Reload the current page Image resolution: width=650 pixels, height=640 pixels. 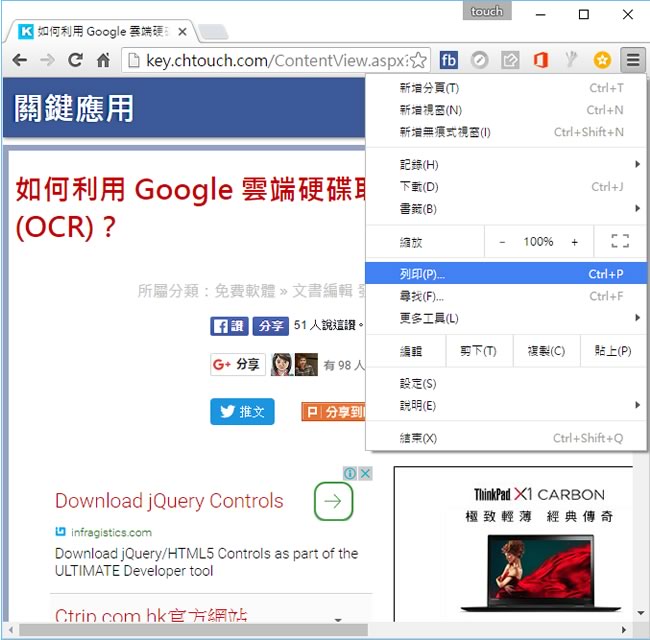point(75,61)
